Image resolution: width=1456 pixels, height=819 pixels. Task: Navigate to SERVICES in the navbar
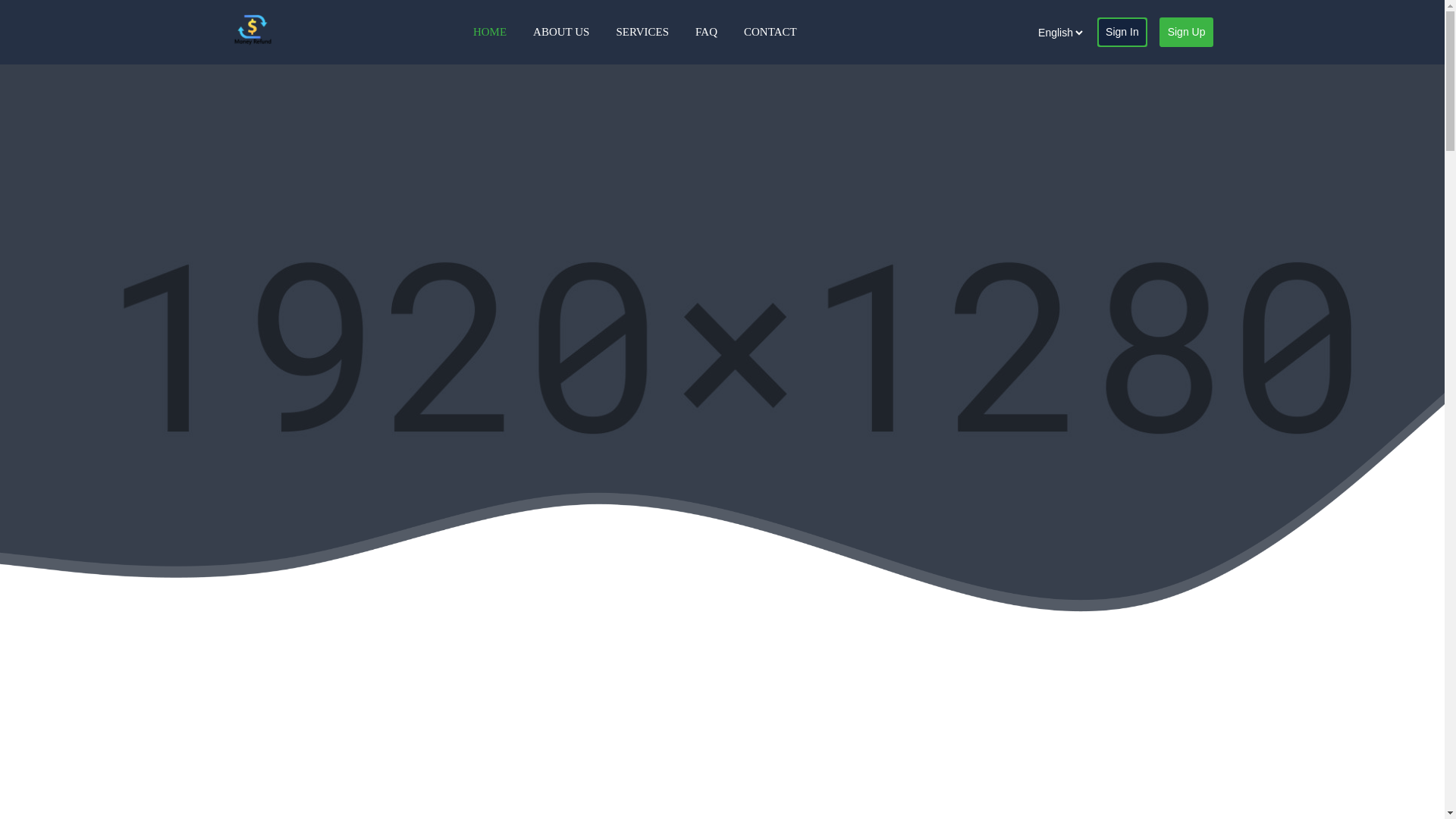point(642,32)
